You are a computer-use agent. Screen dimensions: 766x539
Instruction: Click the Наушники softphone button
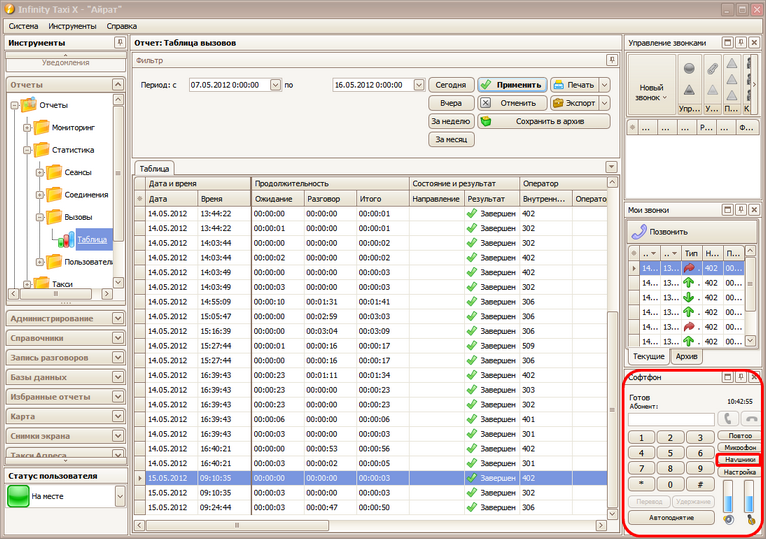(740, 460)
